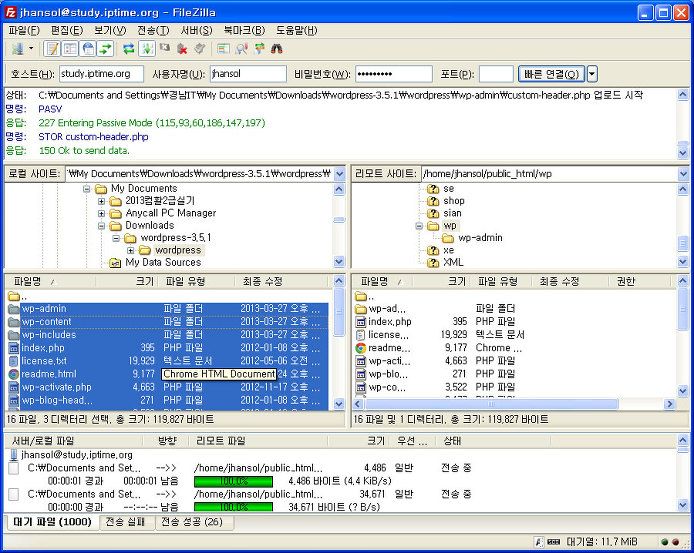
Task: Toggle the local directory tree display
Action: pos(70,49)
